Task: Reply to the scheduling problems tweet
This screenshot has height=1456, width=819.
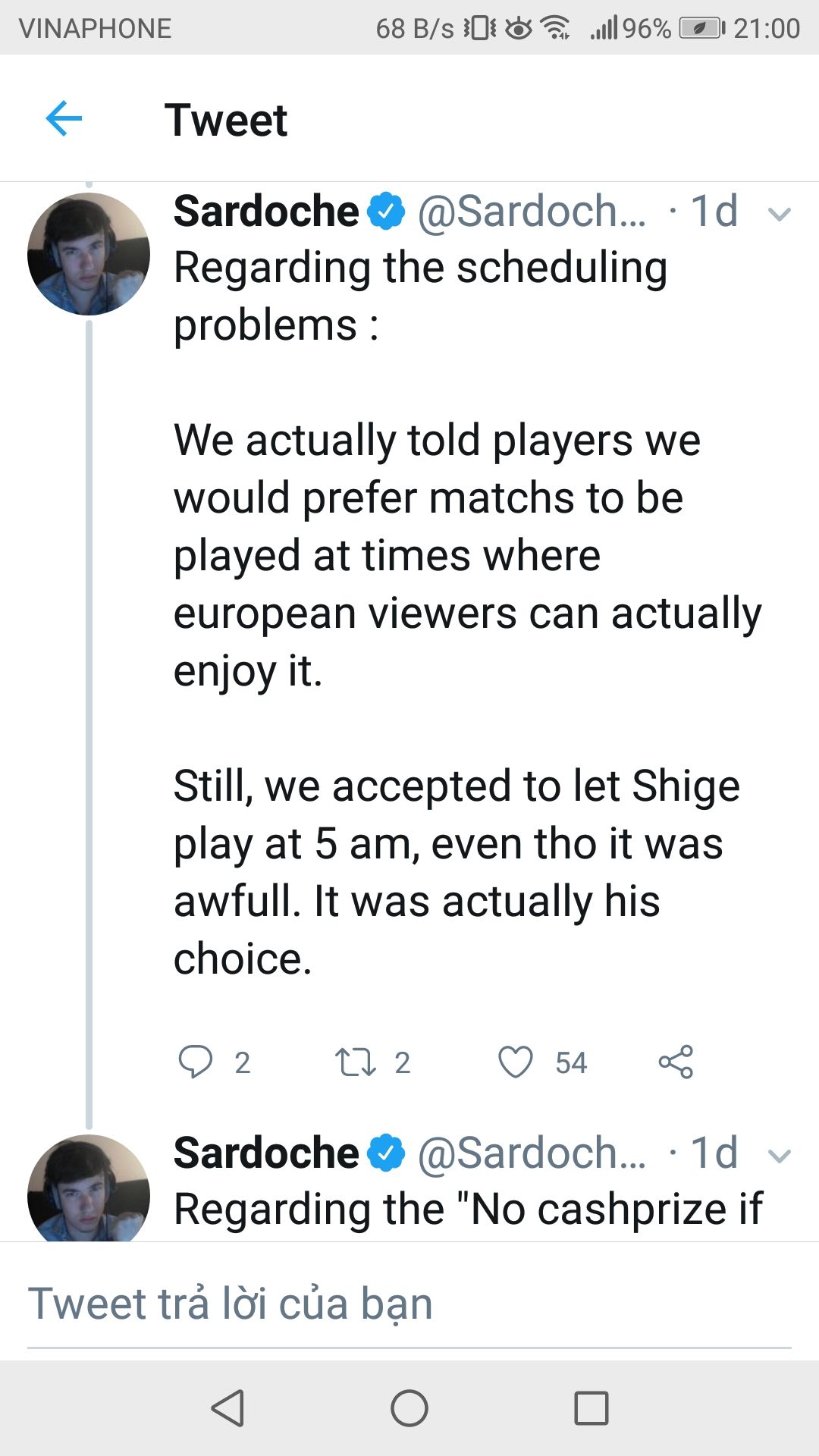Action: (196, 1062)
